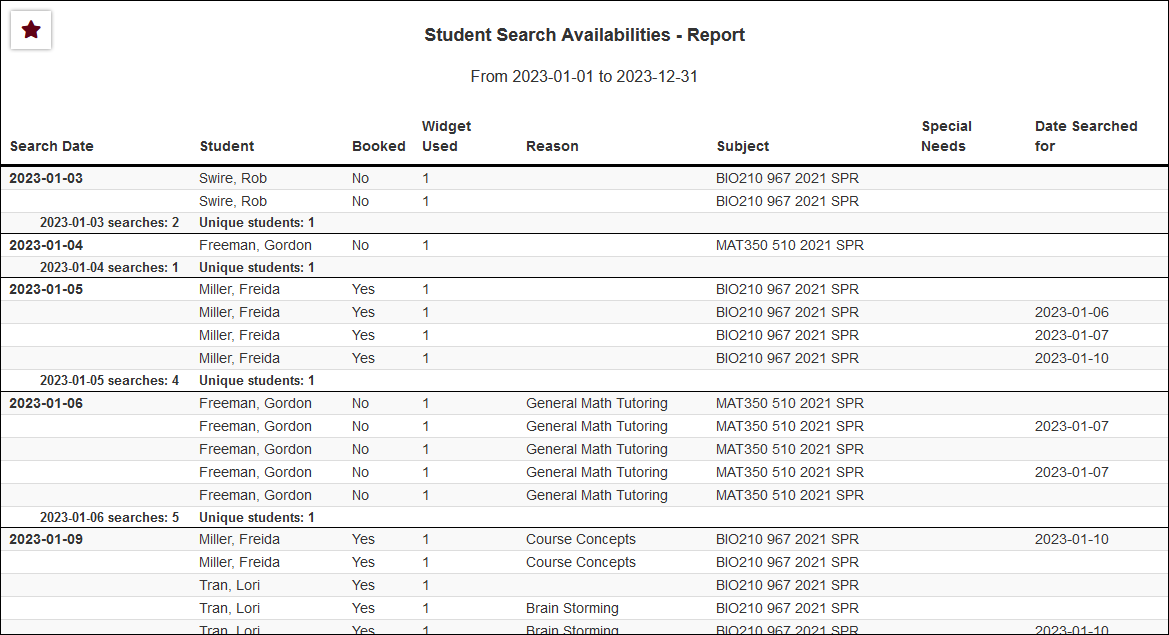Click the "2023-01-03 searches: 2" summary row
1169x635 pixels.
(x=109, y=222)
